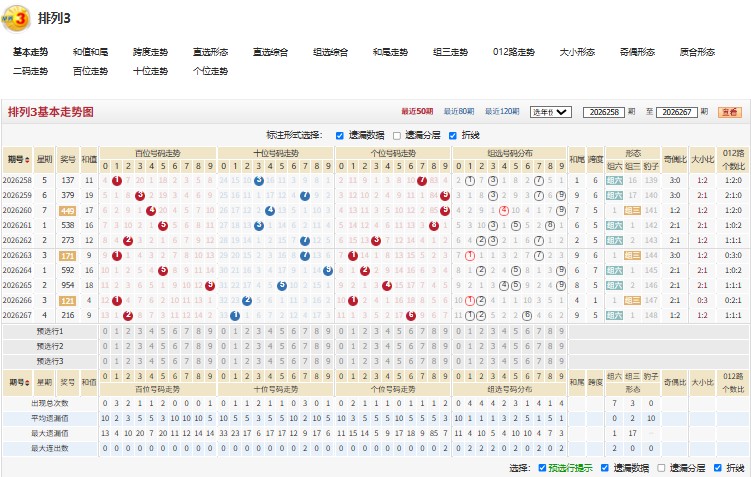Click 组三 badge in issue 2026260 row
The height and width of the screenshot is (477, 751).
[x=632, y=210]
